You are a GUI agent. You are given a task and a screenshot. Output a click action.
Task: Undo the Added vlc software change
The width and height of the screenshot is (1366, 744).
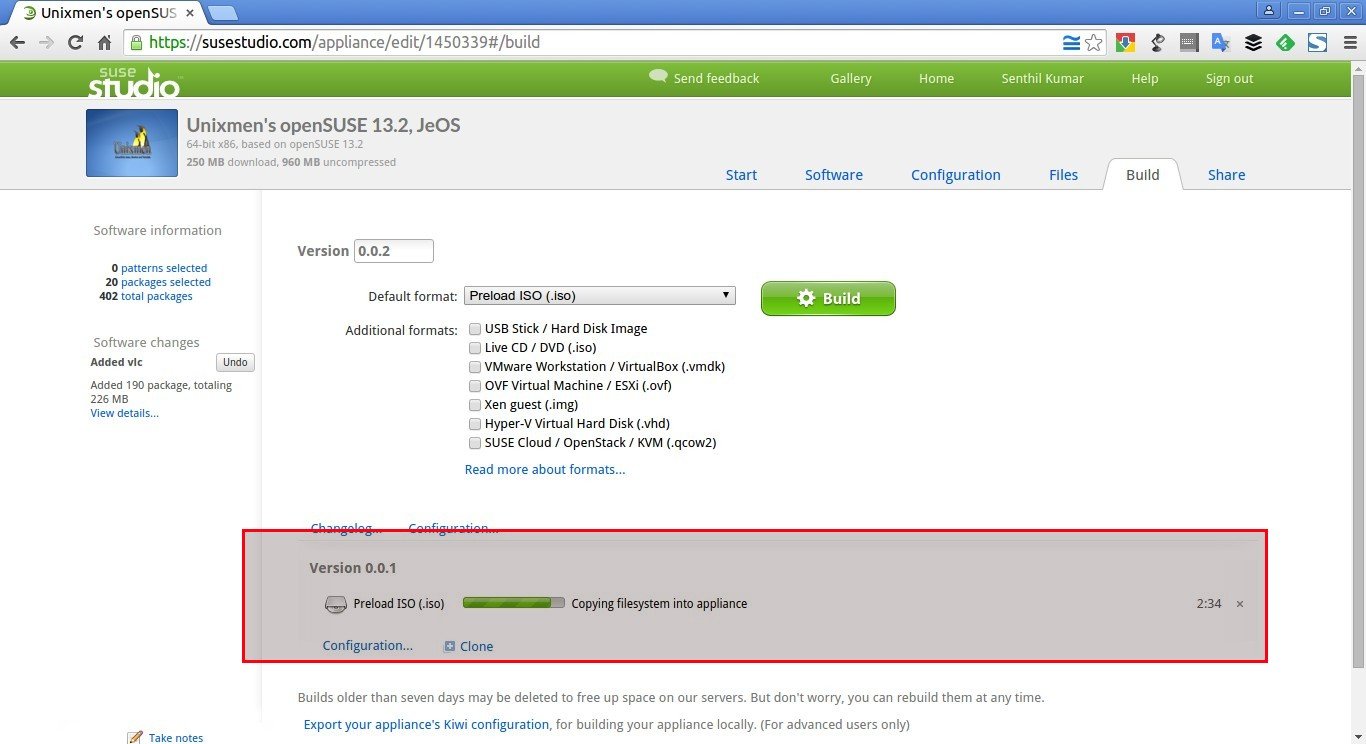tap(235, 362)
